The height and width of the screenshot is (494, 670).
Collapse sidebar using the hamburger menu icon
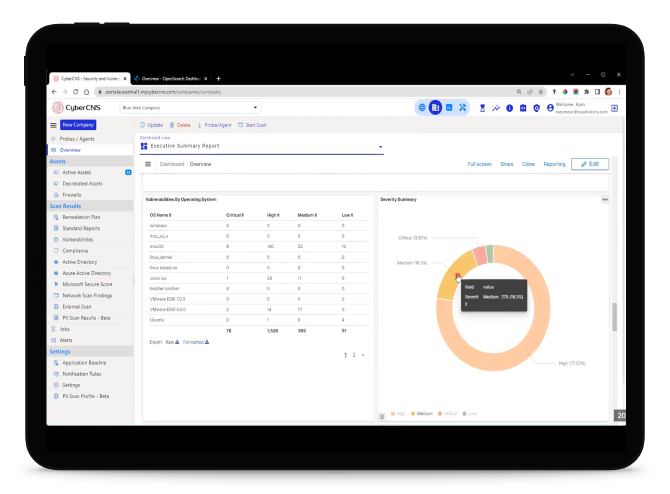click(x=53, y=125)
